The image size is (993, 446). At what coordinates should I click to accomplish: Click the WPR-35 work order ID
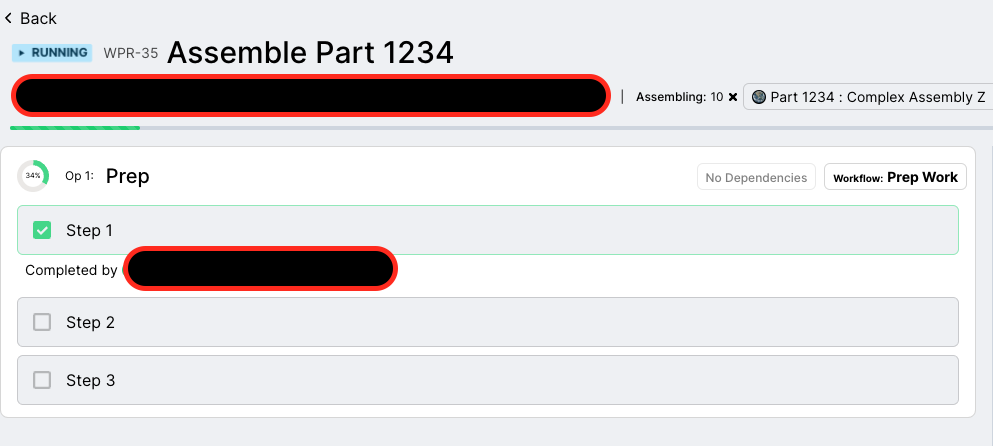point(131,53)
